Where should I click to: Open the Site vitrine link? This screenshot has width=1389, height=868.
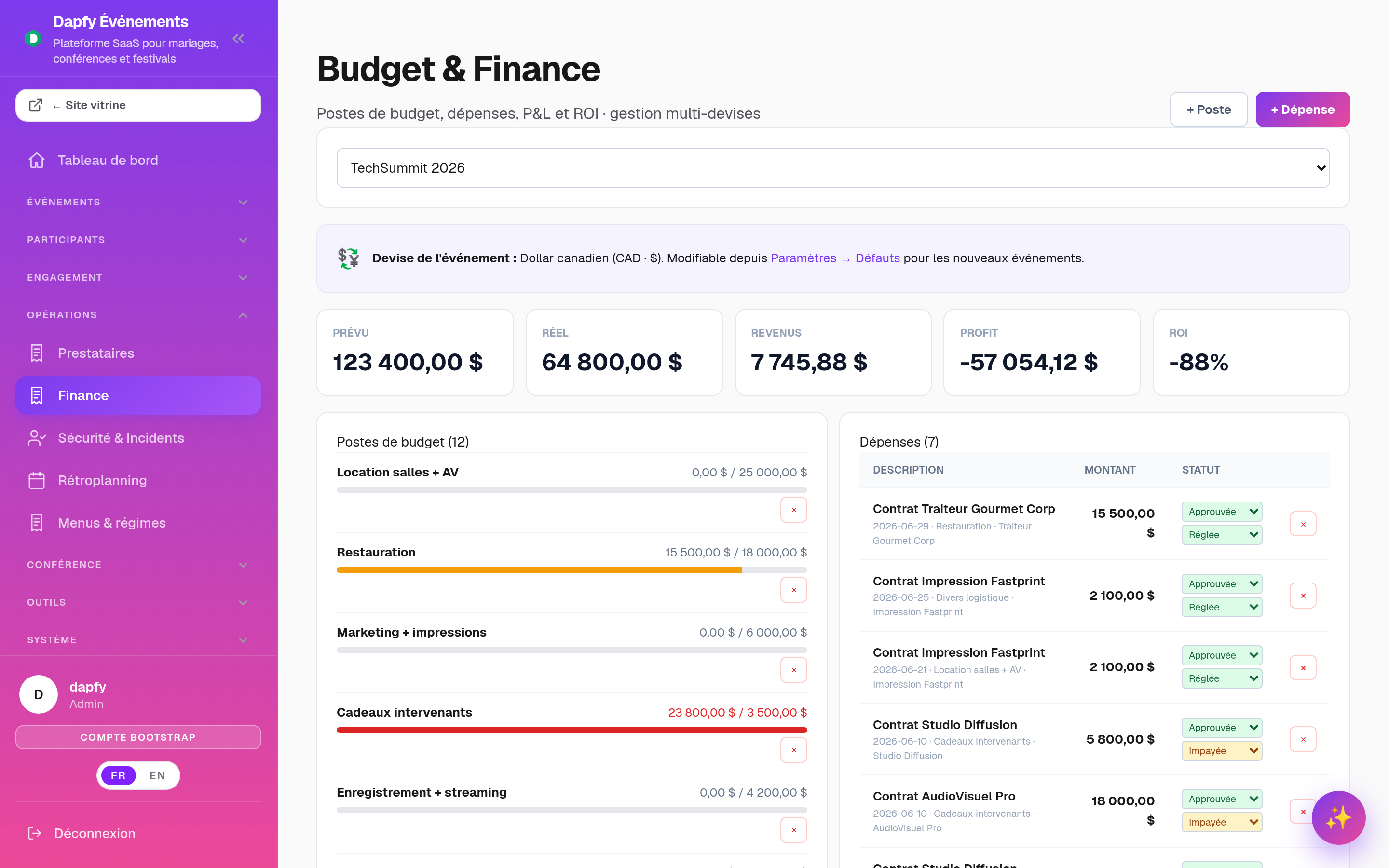(x=138, y=105)
